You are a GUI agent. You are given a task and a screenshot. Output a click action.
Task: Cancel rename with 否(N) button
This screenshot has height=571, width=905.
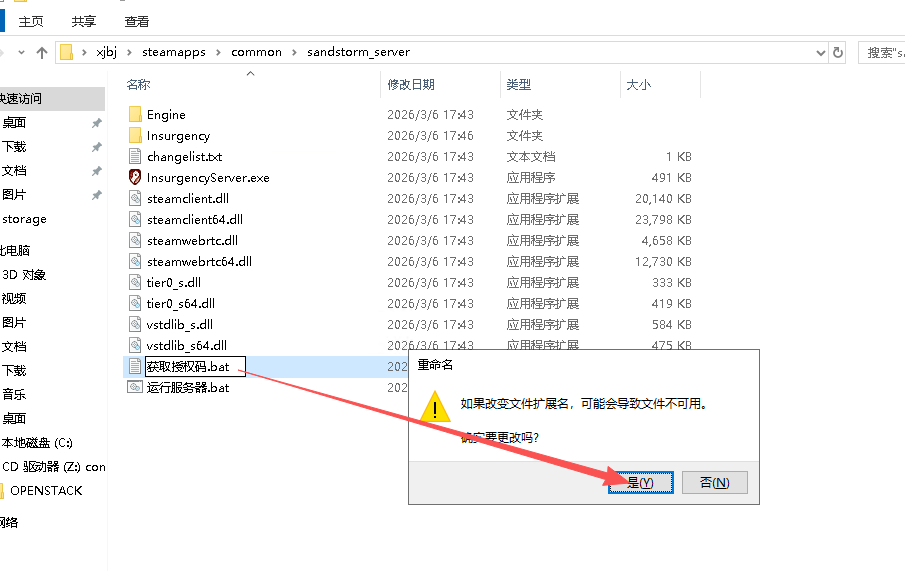click(714, 482)
